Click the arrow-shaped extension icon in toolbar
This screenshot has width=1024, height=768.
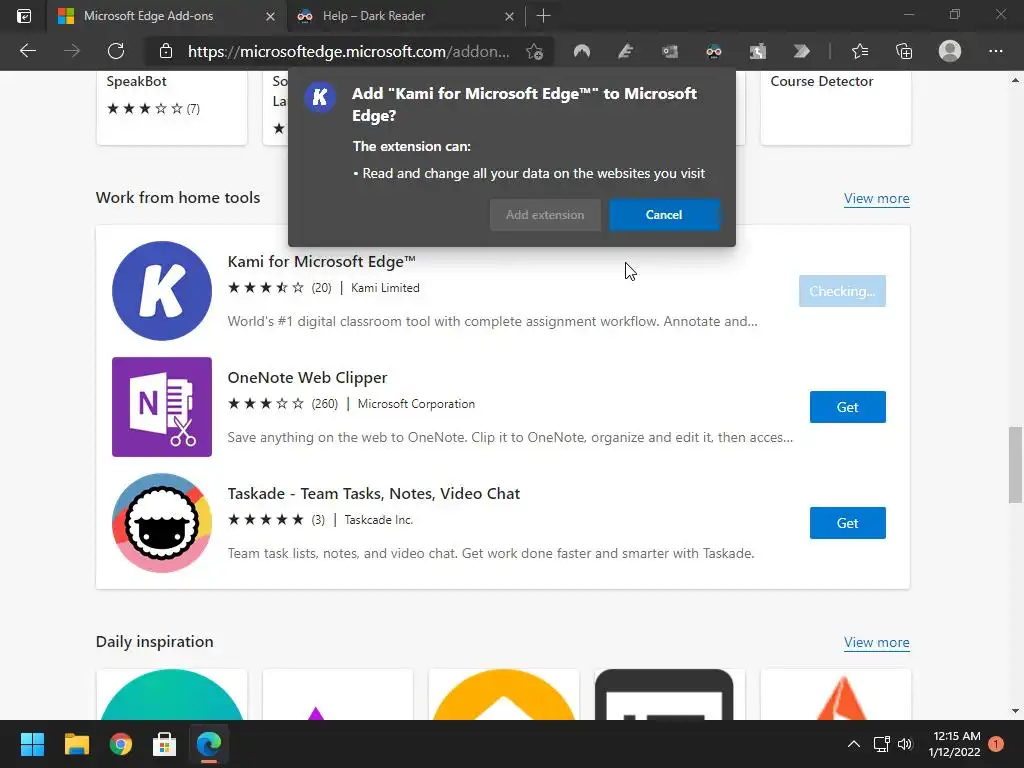tap(801, 51)
